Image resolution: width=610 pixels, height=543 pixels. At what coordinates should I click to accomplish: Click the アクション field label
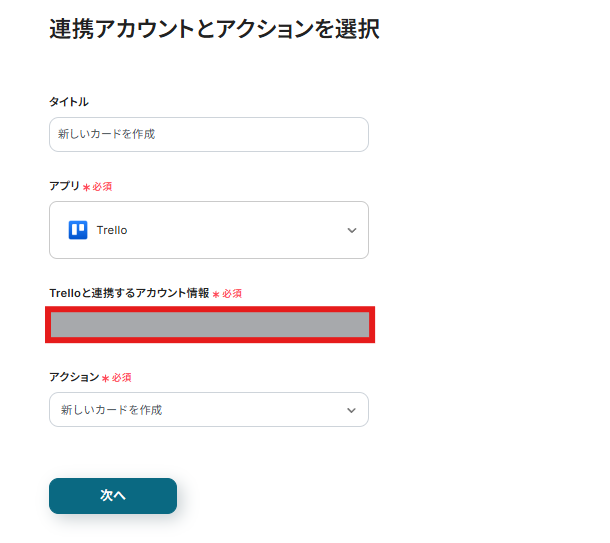click(x=74, y=377)
